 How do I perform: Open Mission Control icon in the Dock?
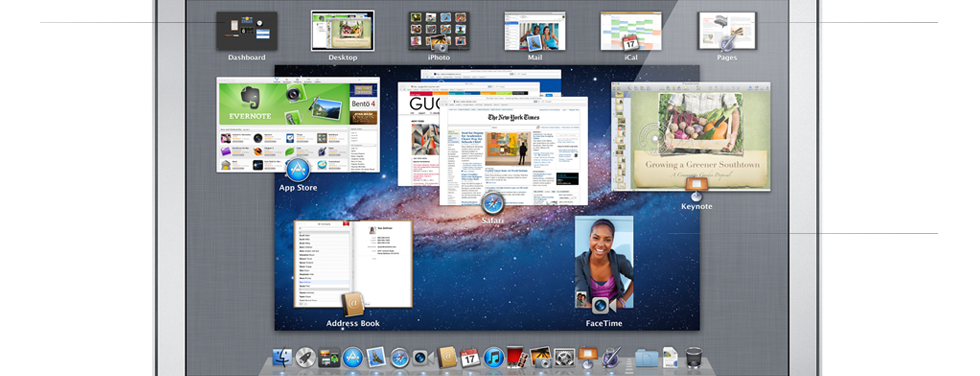(x=329, y=357)
